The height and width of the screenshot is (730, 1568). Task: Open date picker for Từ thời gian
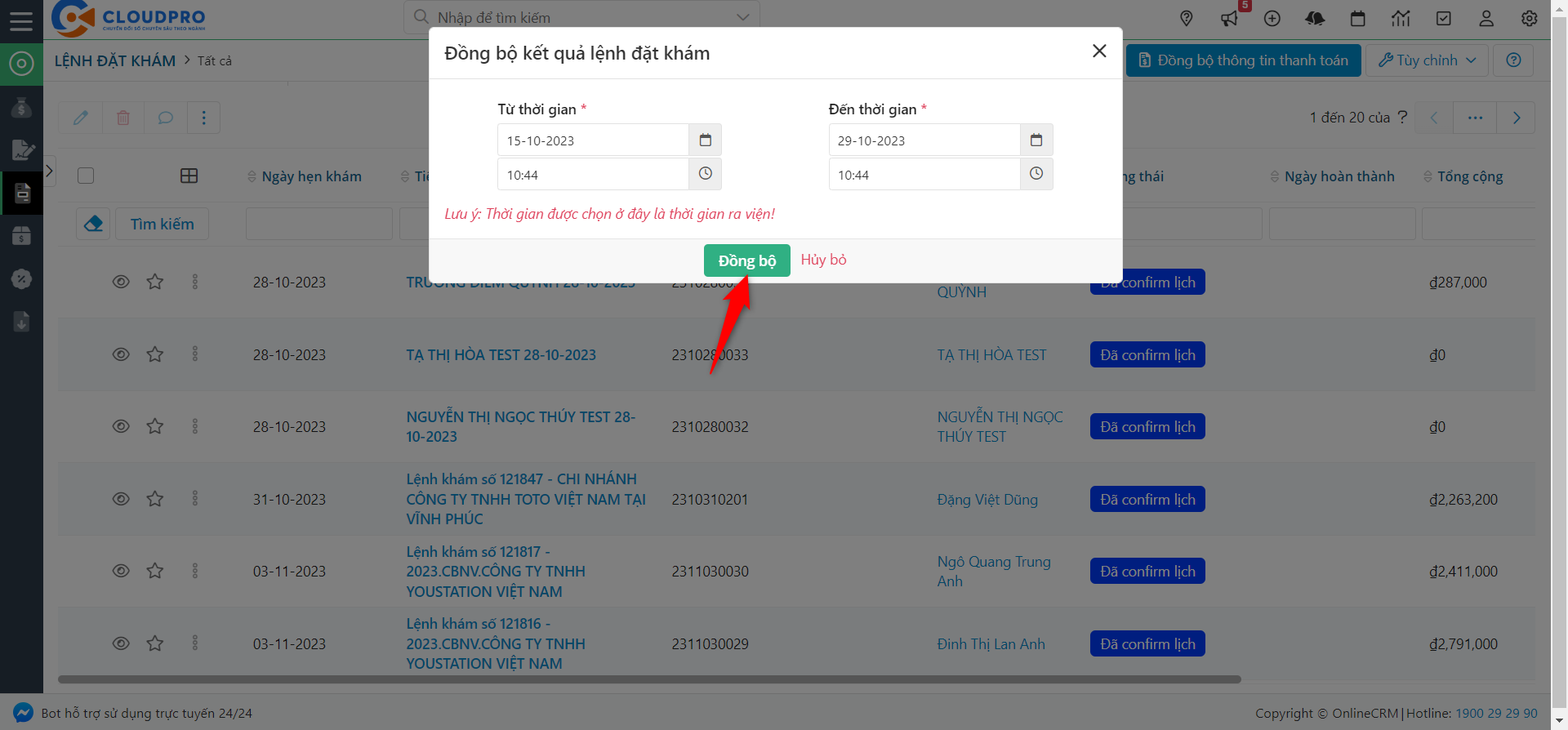pyautogui.click(x=706, y=140)
